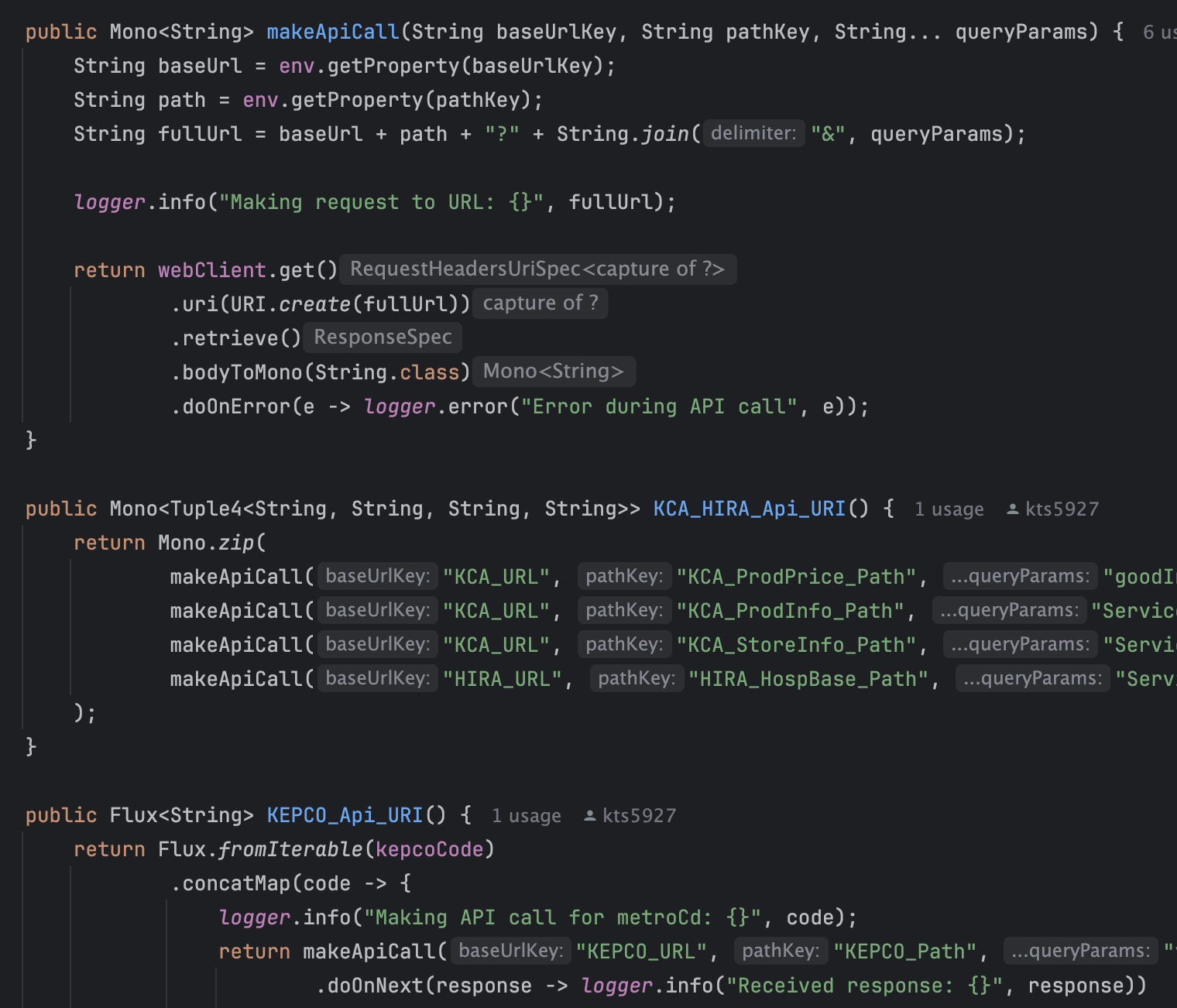Click the 'capture of ?' type hint
The height and width of the screenshot is (1008, 1177).
(x=540, y=303)
